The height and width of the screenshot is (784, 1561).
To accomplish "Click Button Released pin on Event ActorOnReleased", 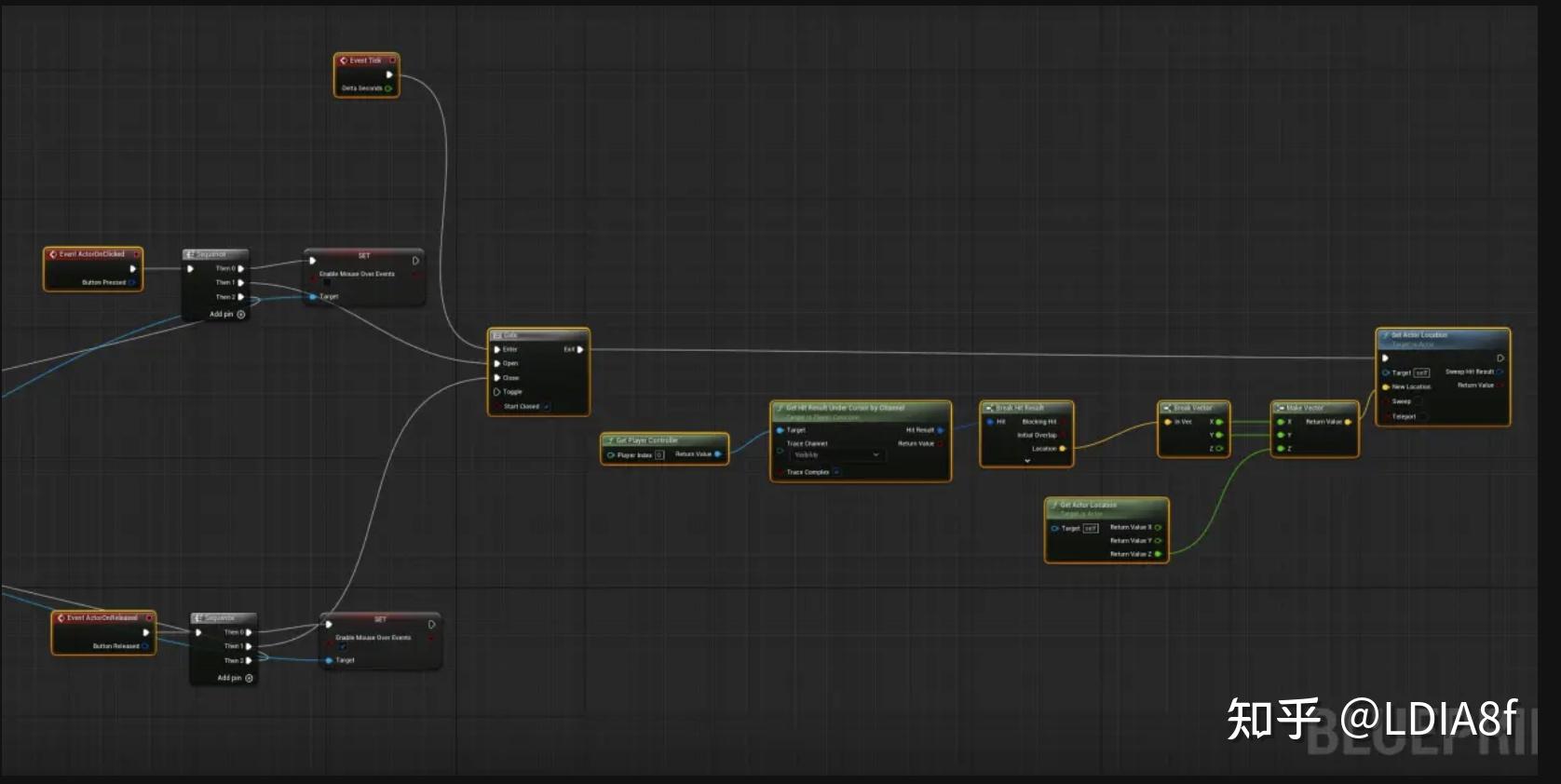I will [145, 646].
